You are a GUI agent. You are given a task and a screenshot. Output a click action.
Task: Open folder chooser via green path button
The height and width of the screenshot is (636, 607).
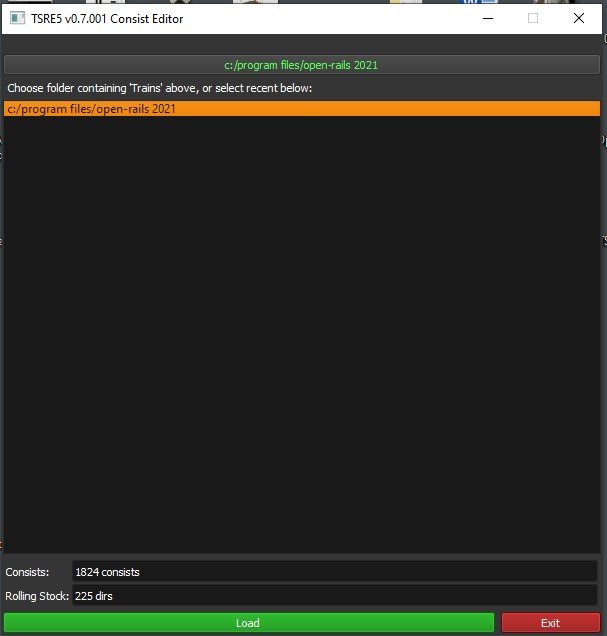pos(301,65)
